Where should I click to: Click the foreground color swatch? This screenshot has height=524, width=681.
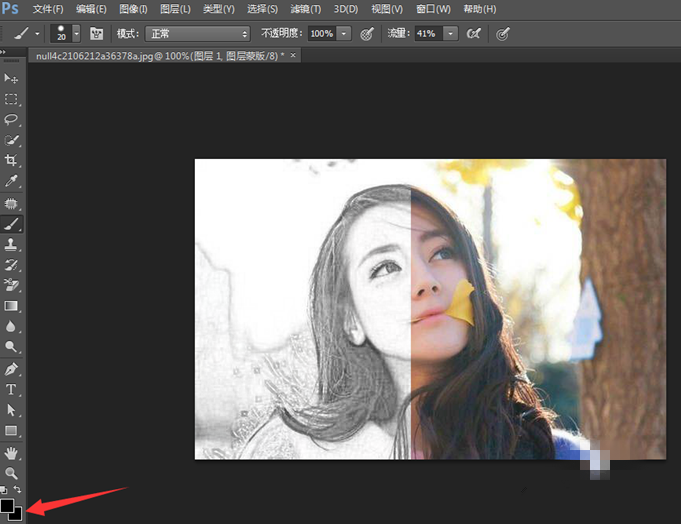tap(8, 505)
